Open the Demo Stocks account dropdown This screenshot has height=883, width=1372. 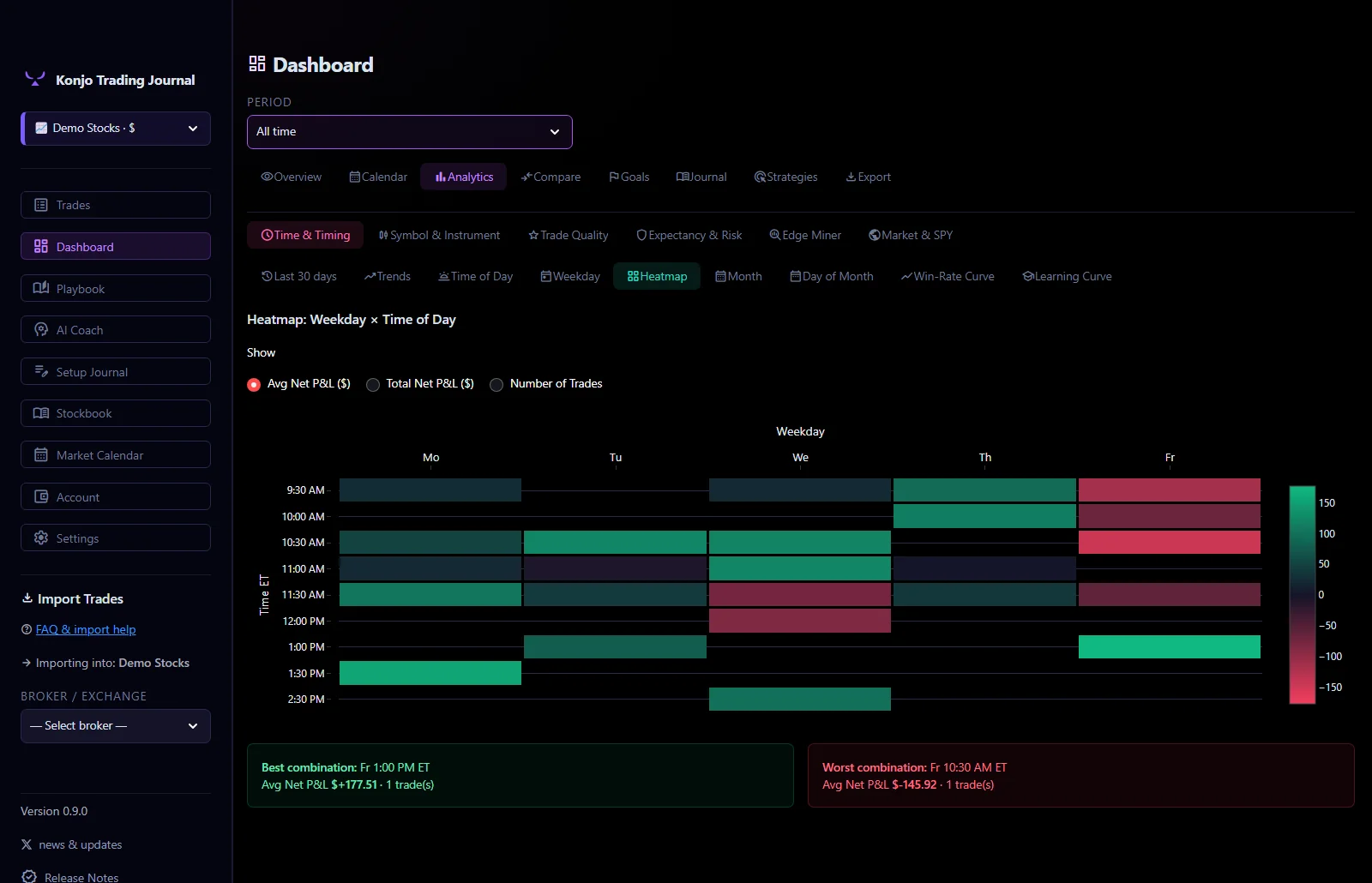[116, 129]
